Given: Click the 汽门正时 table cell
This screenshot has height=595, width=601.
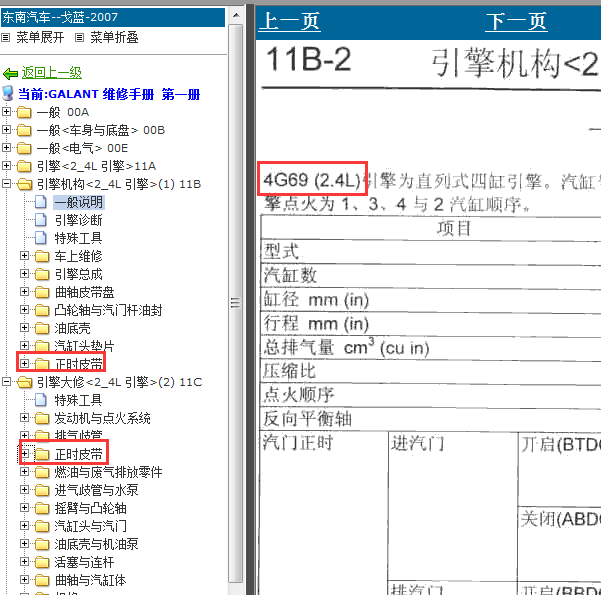Looking at the screenshot, I should (324, 513).
